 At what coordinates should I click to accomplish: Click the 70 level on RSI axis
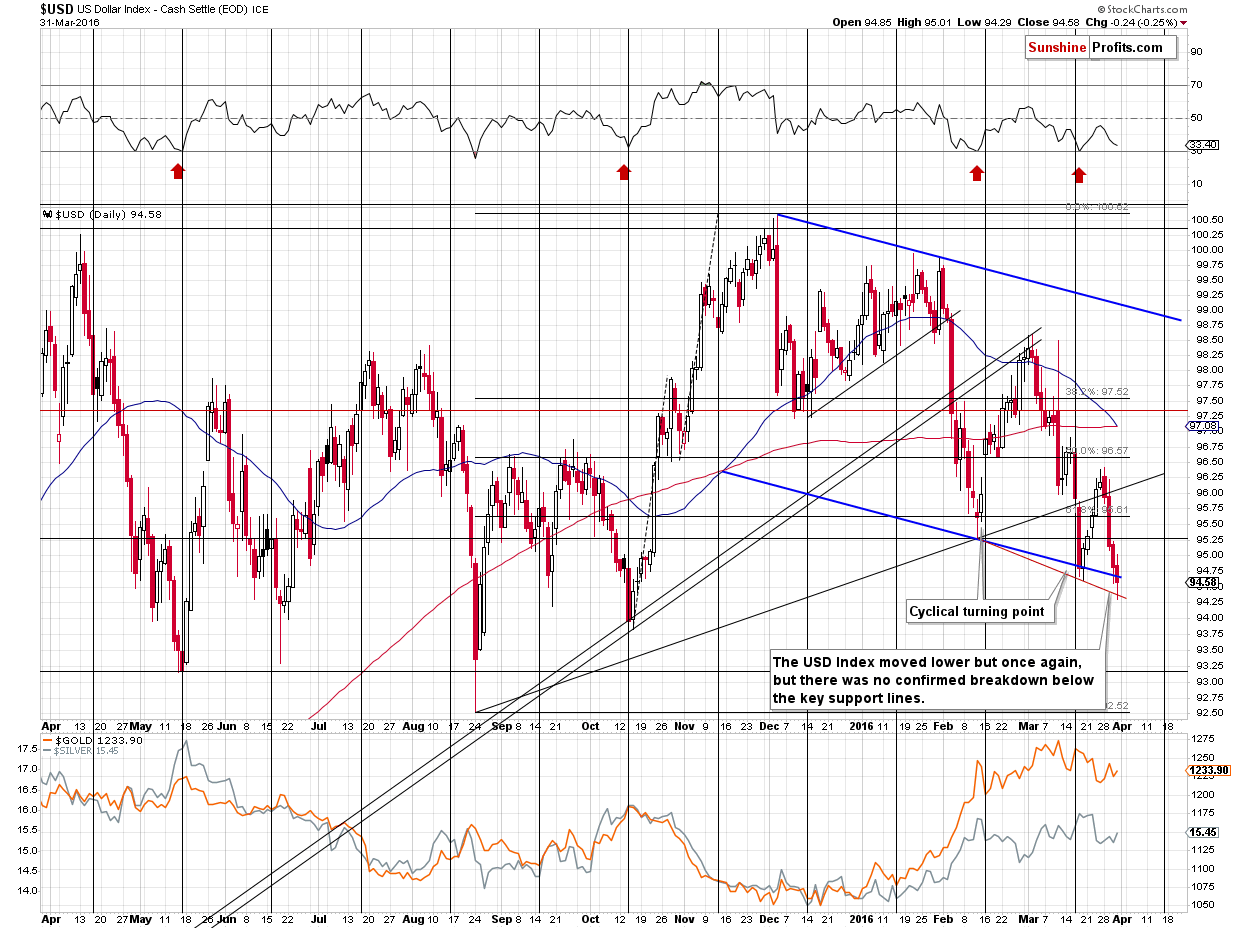point(1196,85)
